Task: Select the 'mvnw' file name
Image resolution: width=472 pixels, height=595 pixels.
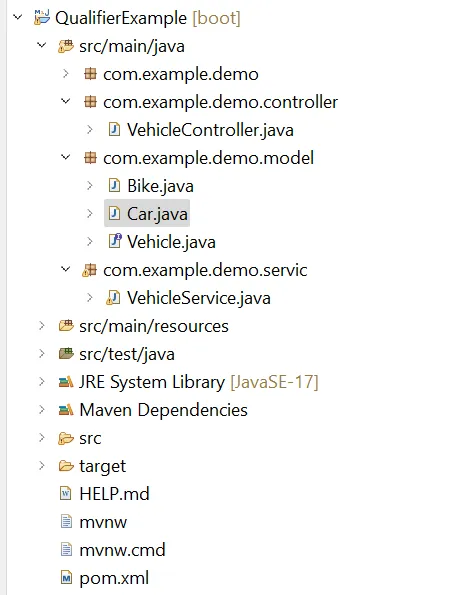Action: click(x=103, y=523)
